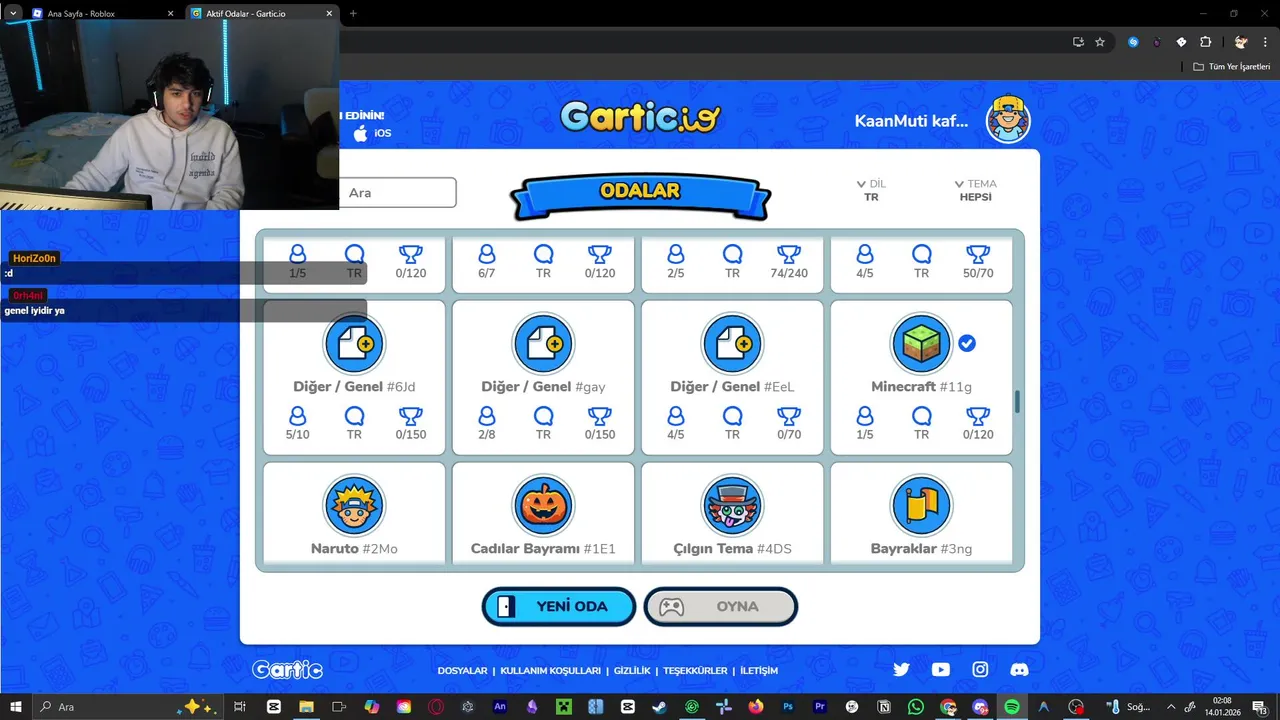
Task: Open the İLETİŞİM link
Action: 759,671
